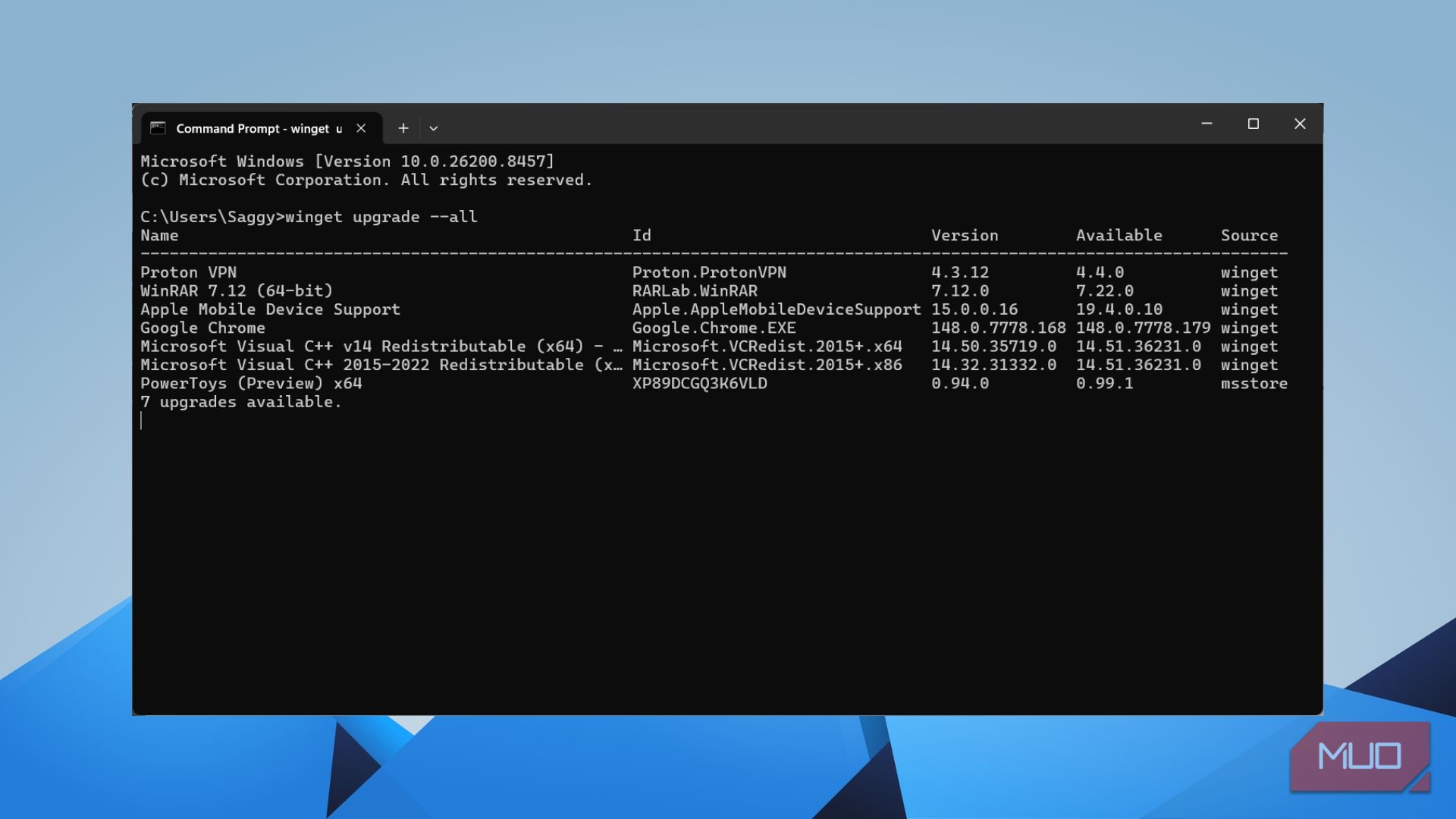Click the "msstore" source entry

tap(1254, 384)
